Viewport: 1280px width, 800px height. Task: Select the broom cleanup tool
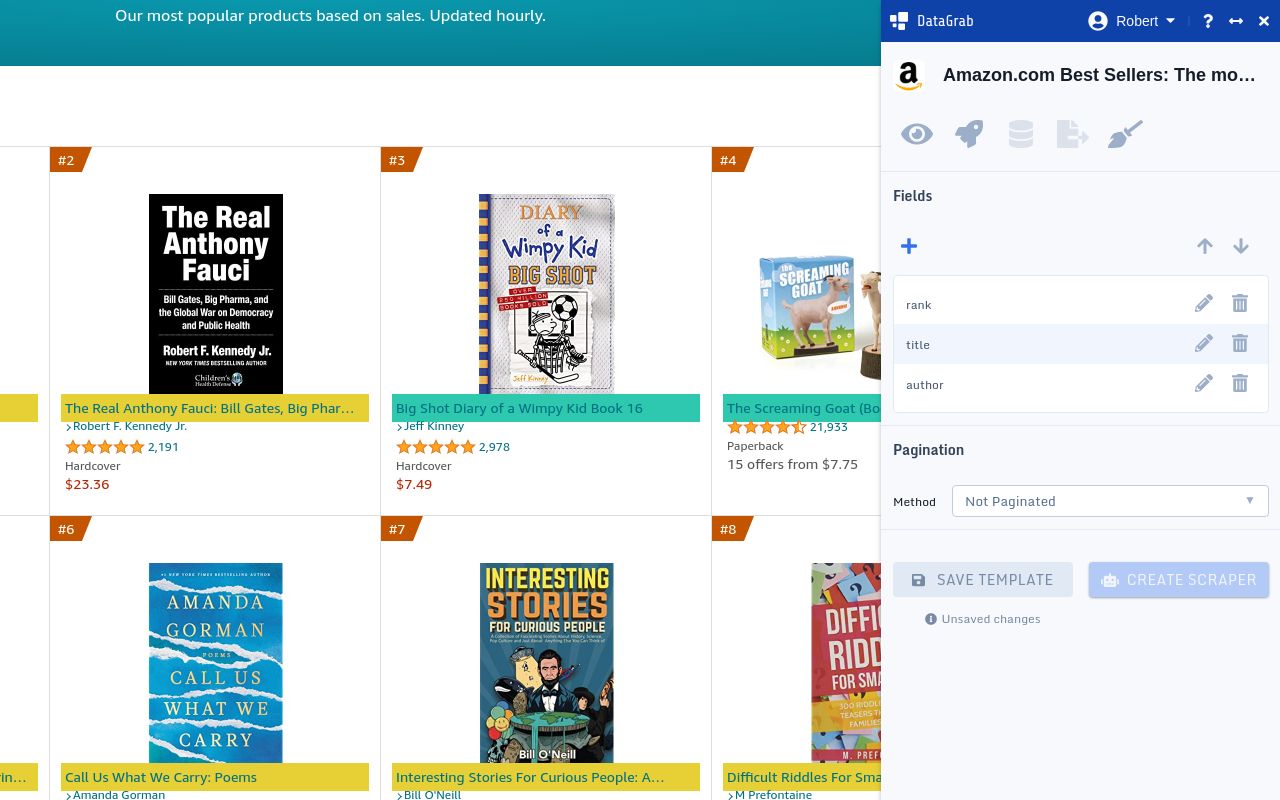point(1125,134)
